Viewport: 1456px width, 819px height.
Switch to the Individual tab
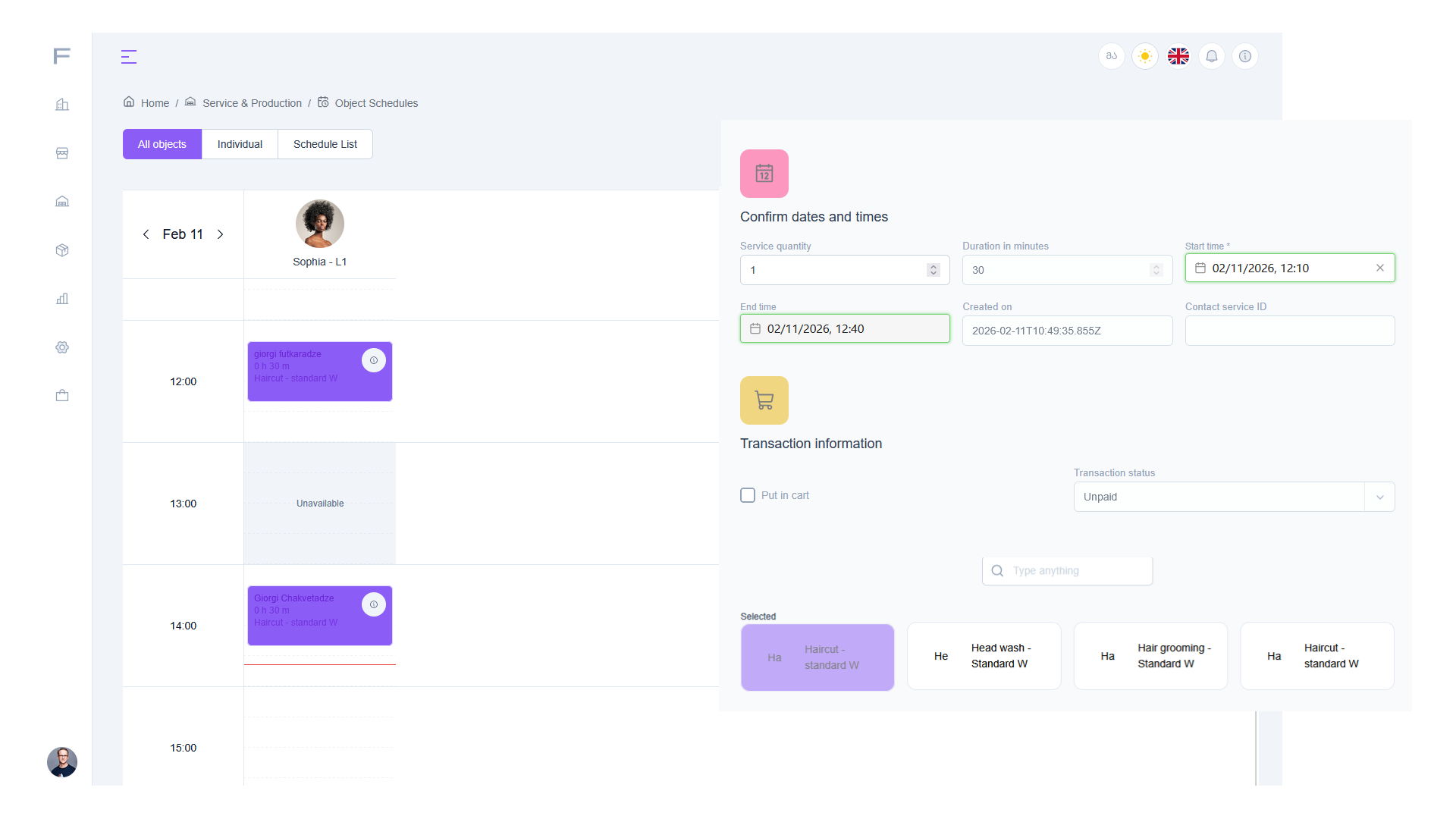click(x=240, y=144)
